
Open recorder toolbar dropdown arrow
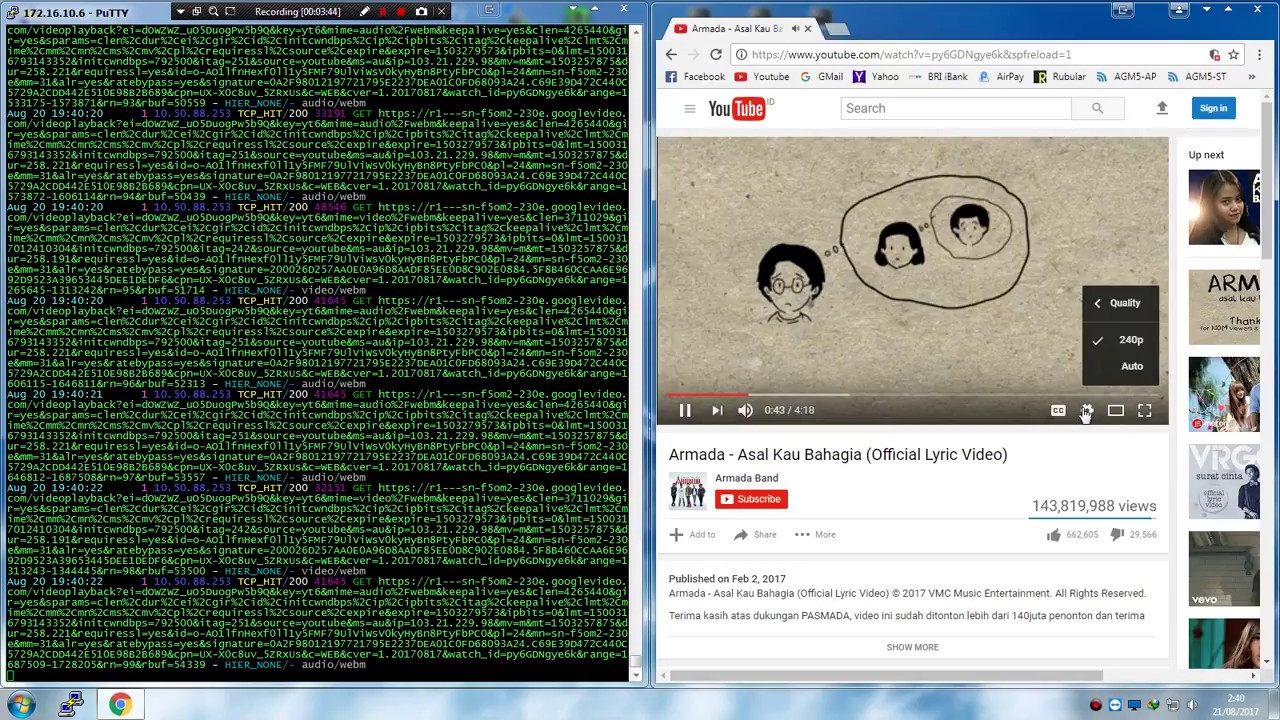180,12
